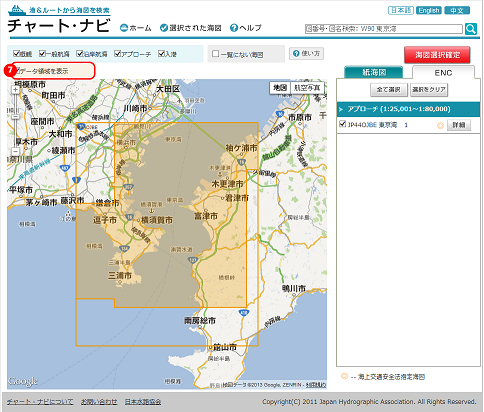Screen dimensions: 484x412
Task: Open the ヘルプ help page
Action: coord(246,28)
